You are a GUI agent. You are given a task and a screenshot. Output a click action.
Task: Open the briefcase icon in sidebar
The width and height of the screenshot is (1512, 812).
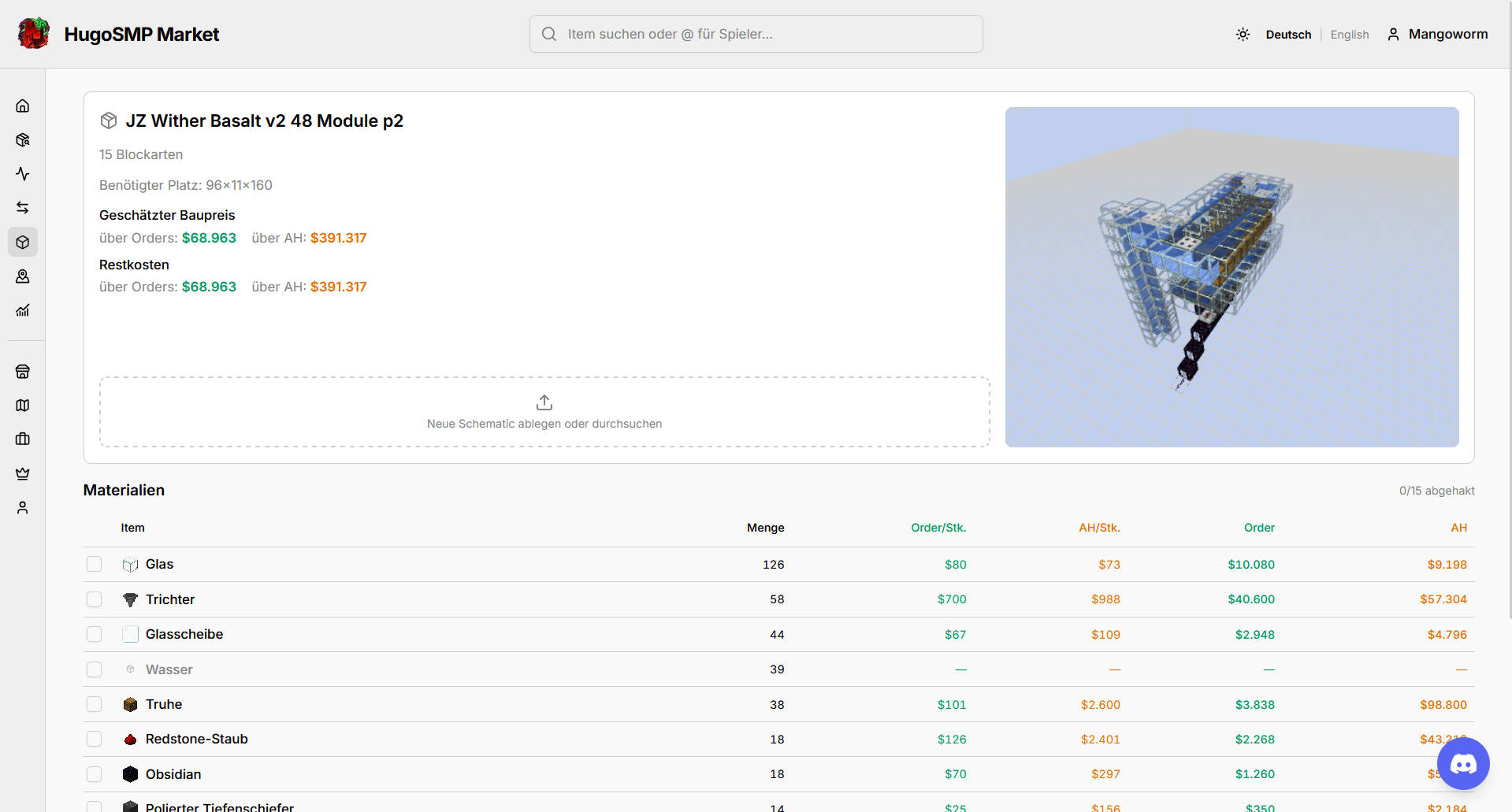(23, 439)
